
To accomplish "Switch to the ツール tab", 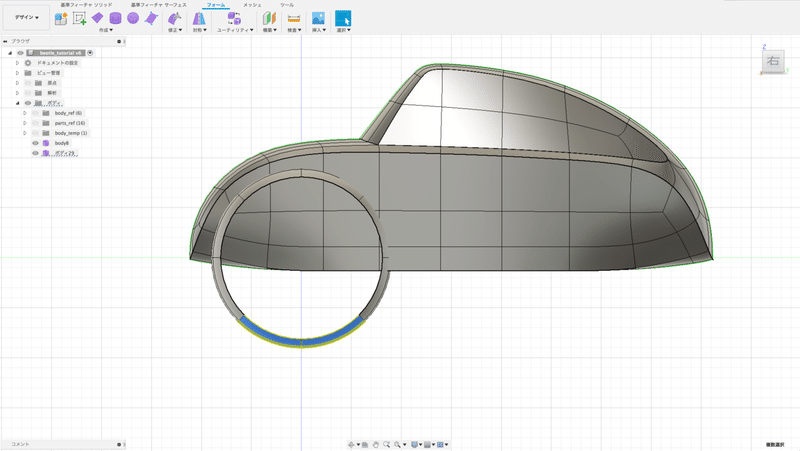I will coord(287,5).
